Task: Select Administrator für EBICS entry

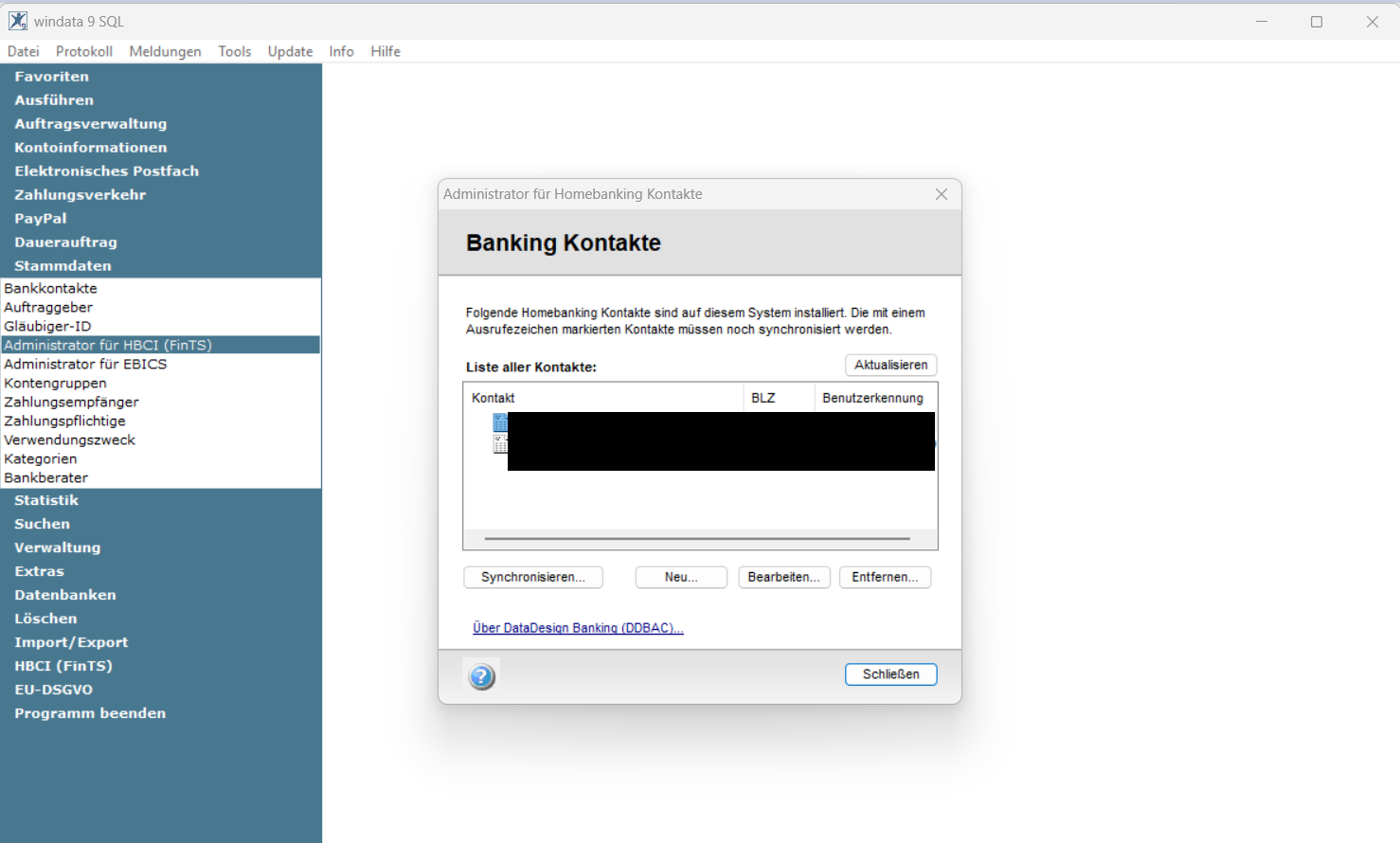Action: pos(160,364)
